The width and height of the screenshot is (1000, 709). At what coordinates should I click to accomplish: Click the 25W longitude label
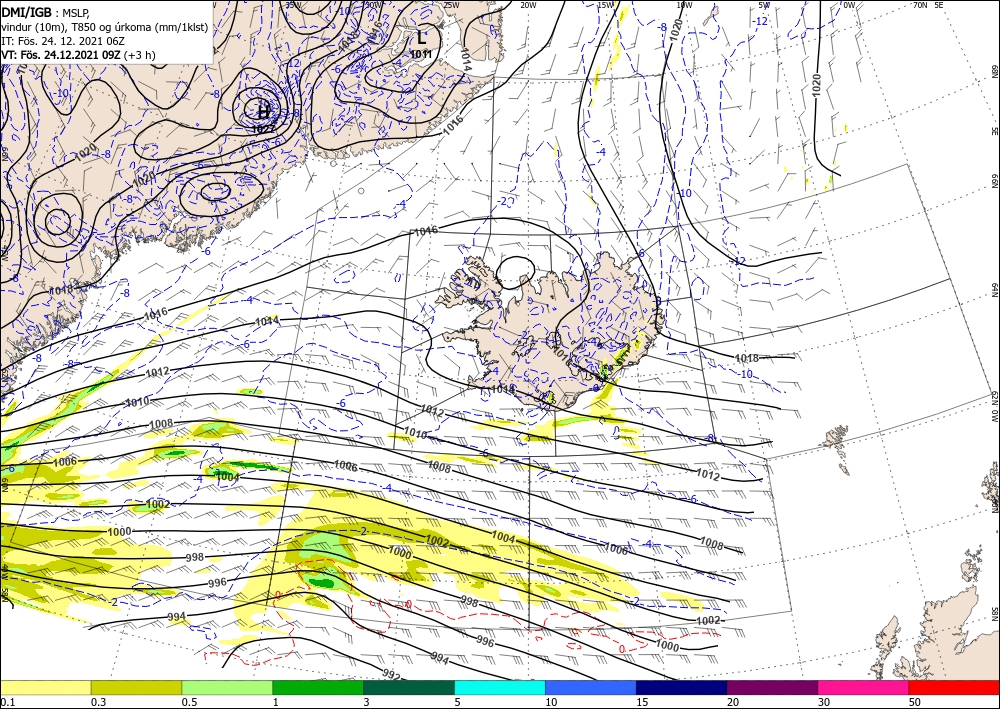[451, 5]
